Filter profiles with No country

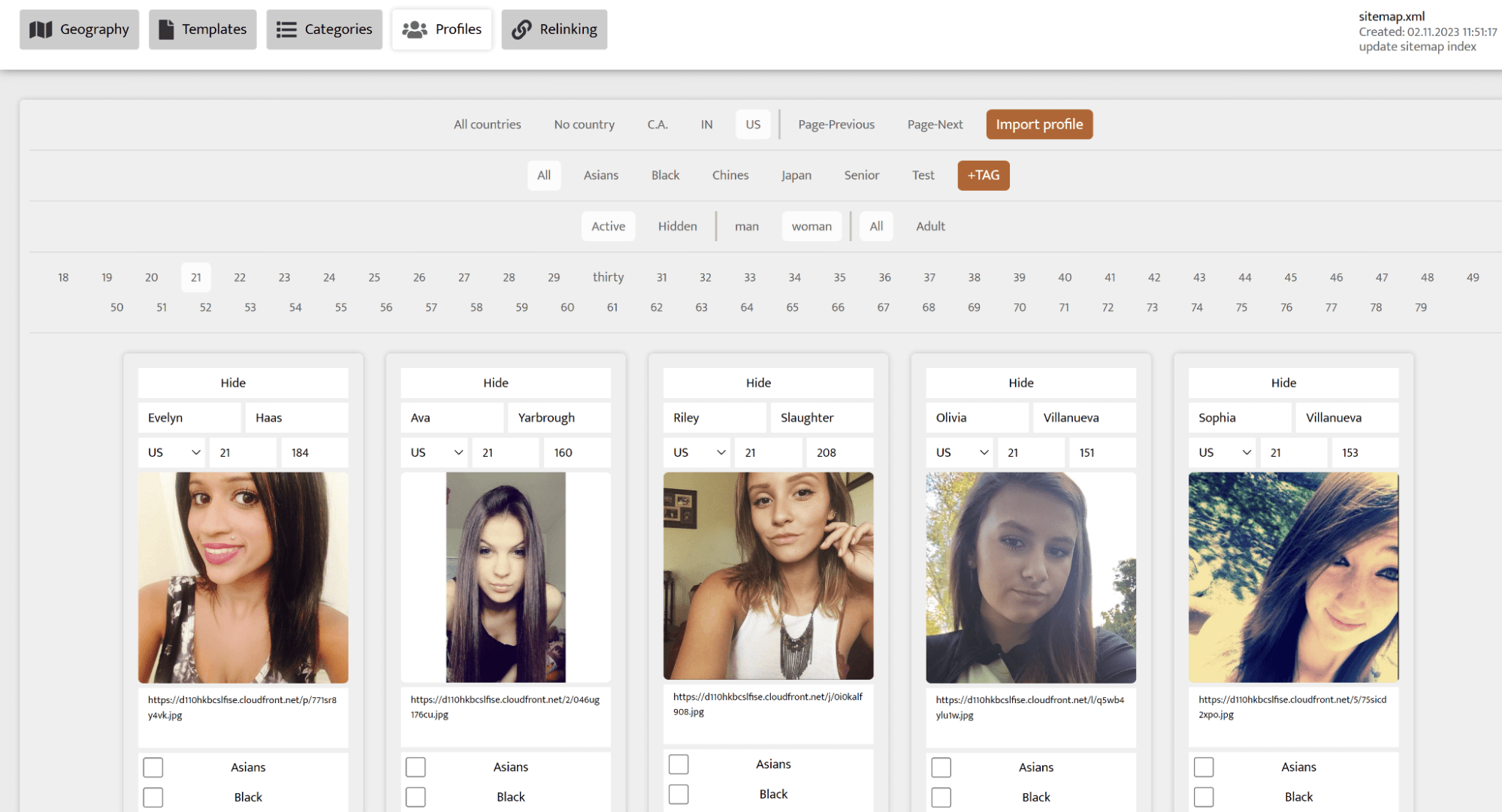[x=584, y=125]
